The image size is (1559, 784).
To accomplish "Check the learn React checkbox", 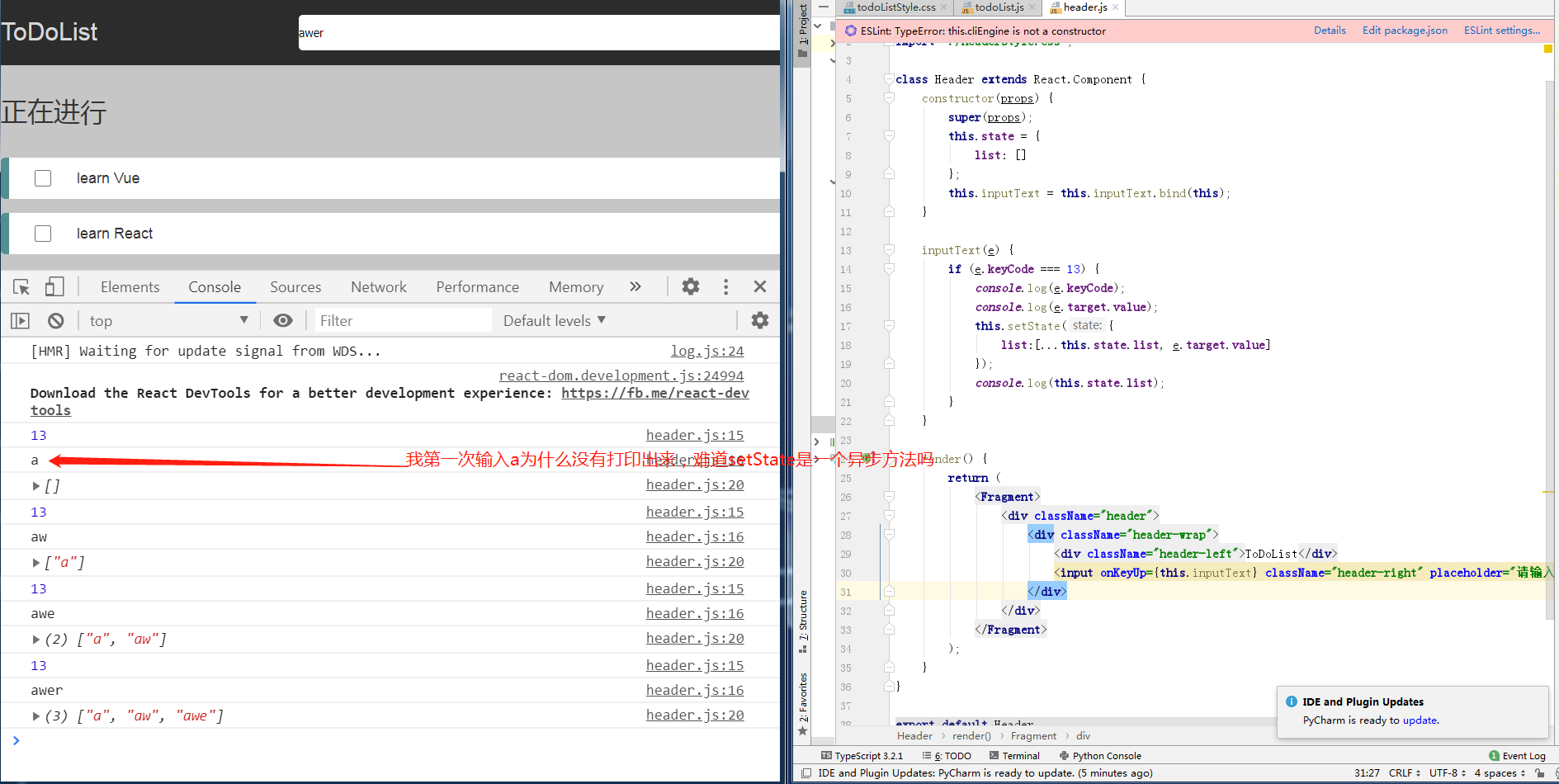I will (43, 234).
